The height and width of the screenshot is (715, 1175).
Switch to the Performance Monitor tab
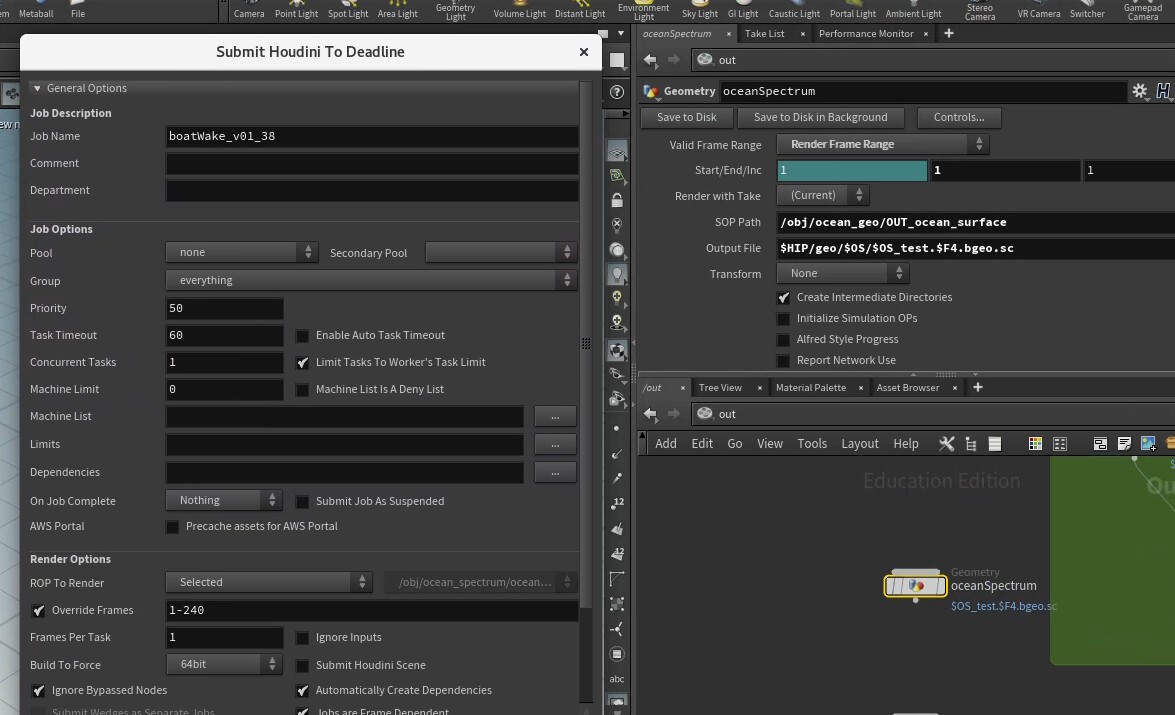point(866,34)
